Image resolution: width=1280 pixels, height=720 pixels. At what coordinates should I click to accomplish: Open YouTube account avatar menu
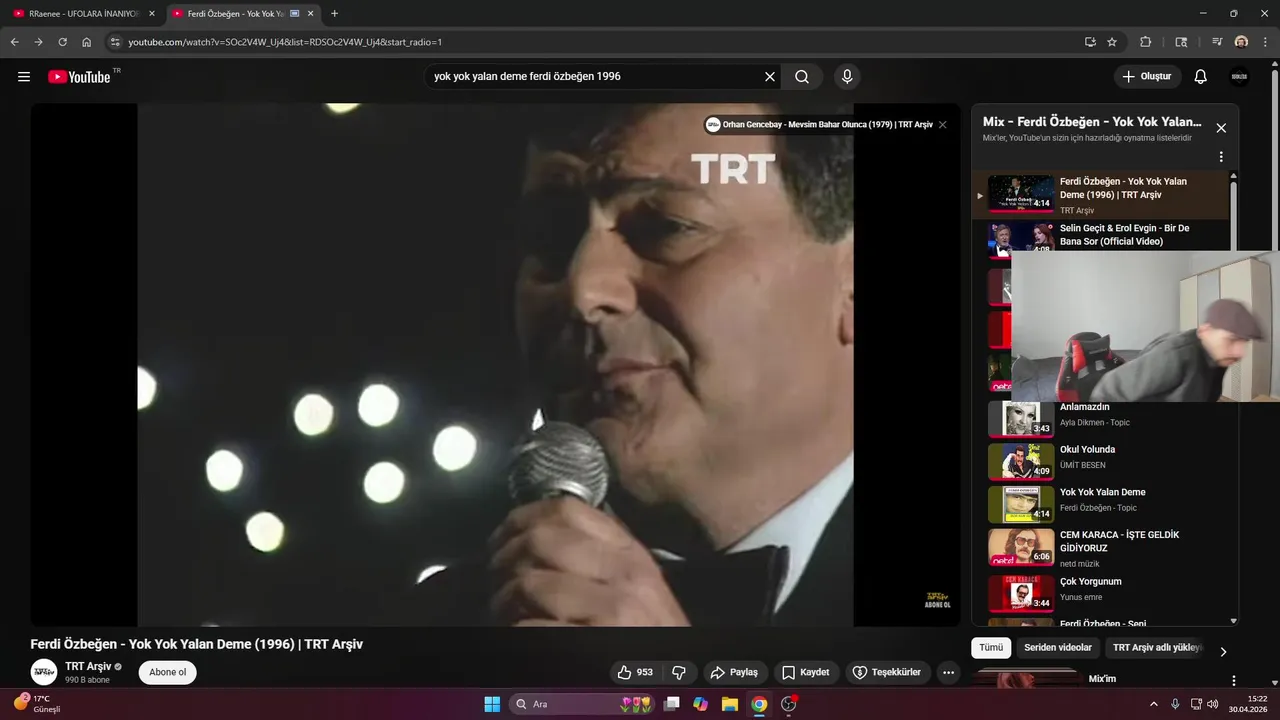coord(1239,77)
